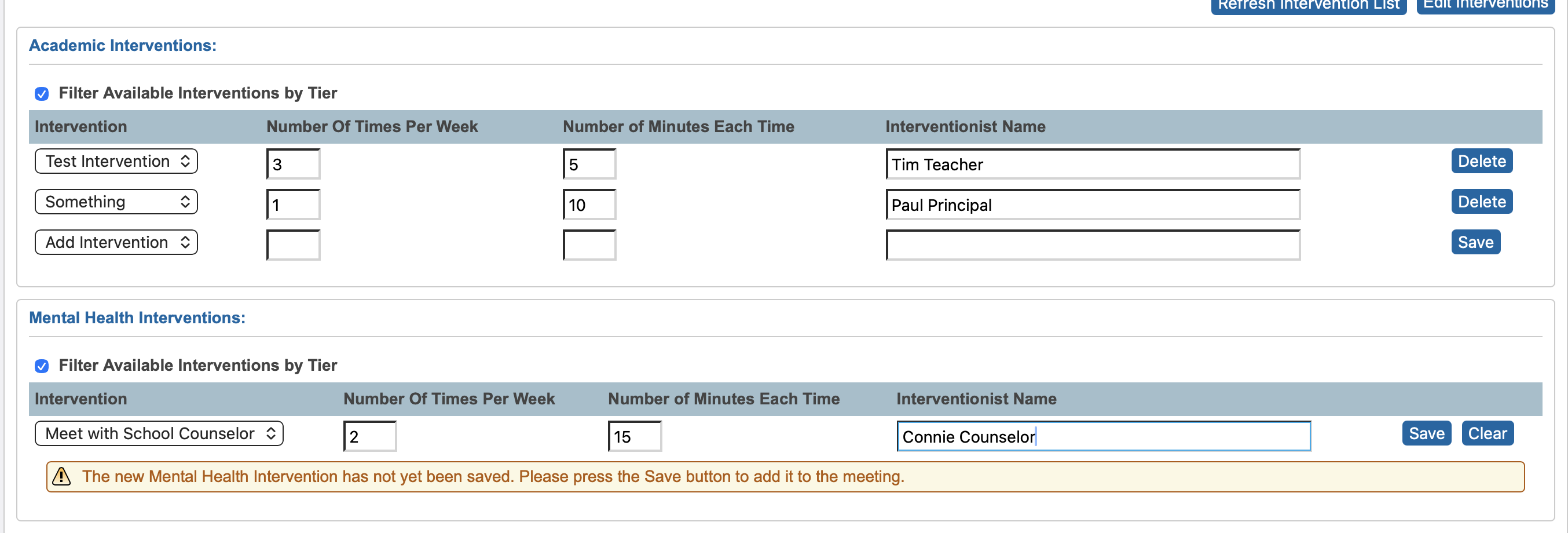Delete the Test Intervention row
Image resolution: width=1568 pixels, height=533 pixels.
1481,162
